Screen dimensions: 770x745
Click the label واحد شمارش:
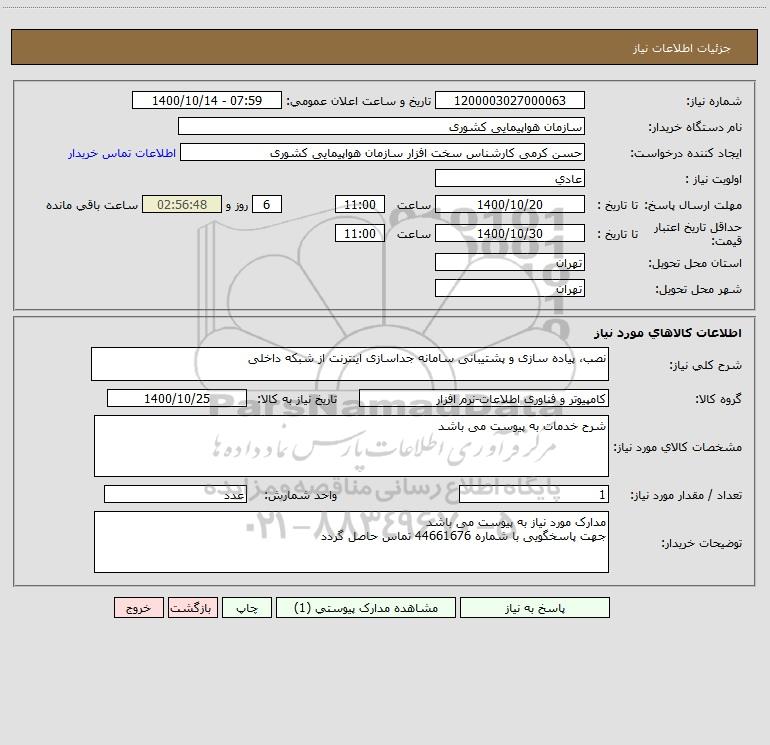tap(301, 496)
